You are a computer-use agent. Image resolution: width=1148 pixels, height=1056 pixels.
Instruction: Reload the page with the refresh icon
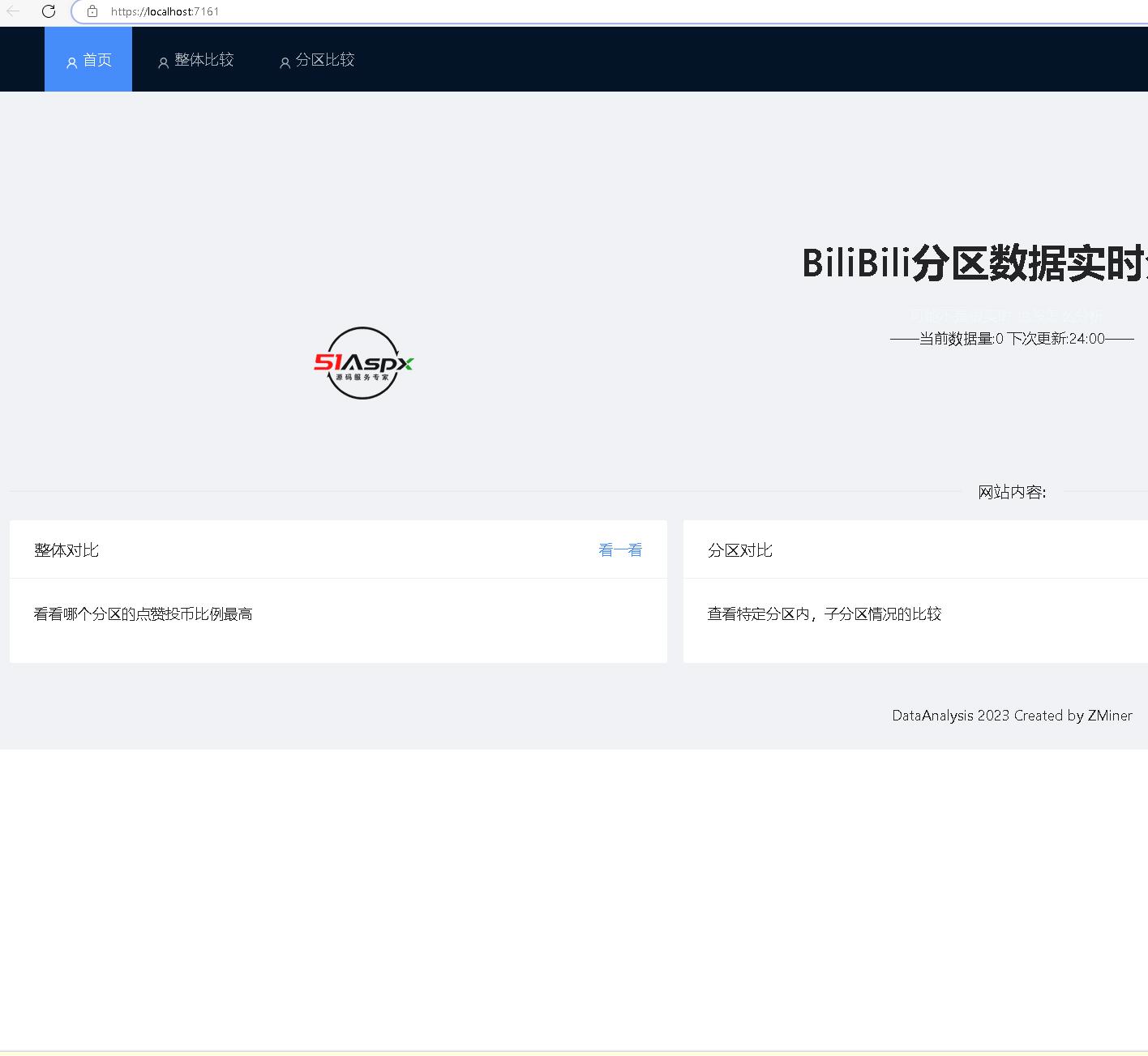pos(49,11)
